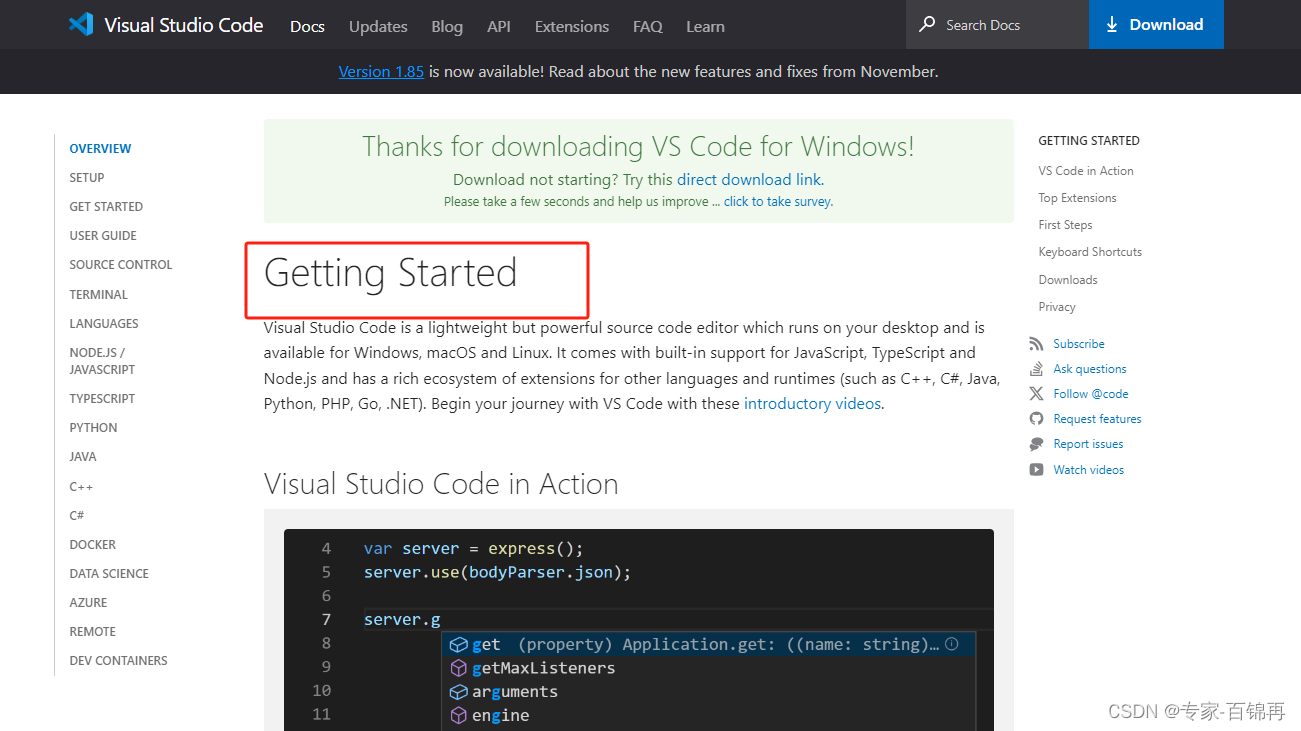Viewport: 1301px width, 731px height.
Task: Click the Request features text link
Action: point(1097,419)
